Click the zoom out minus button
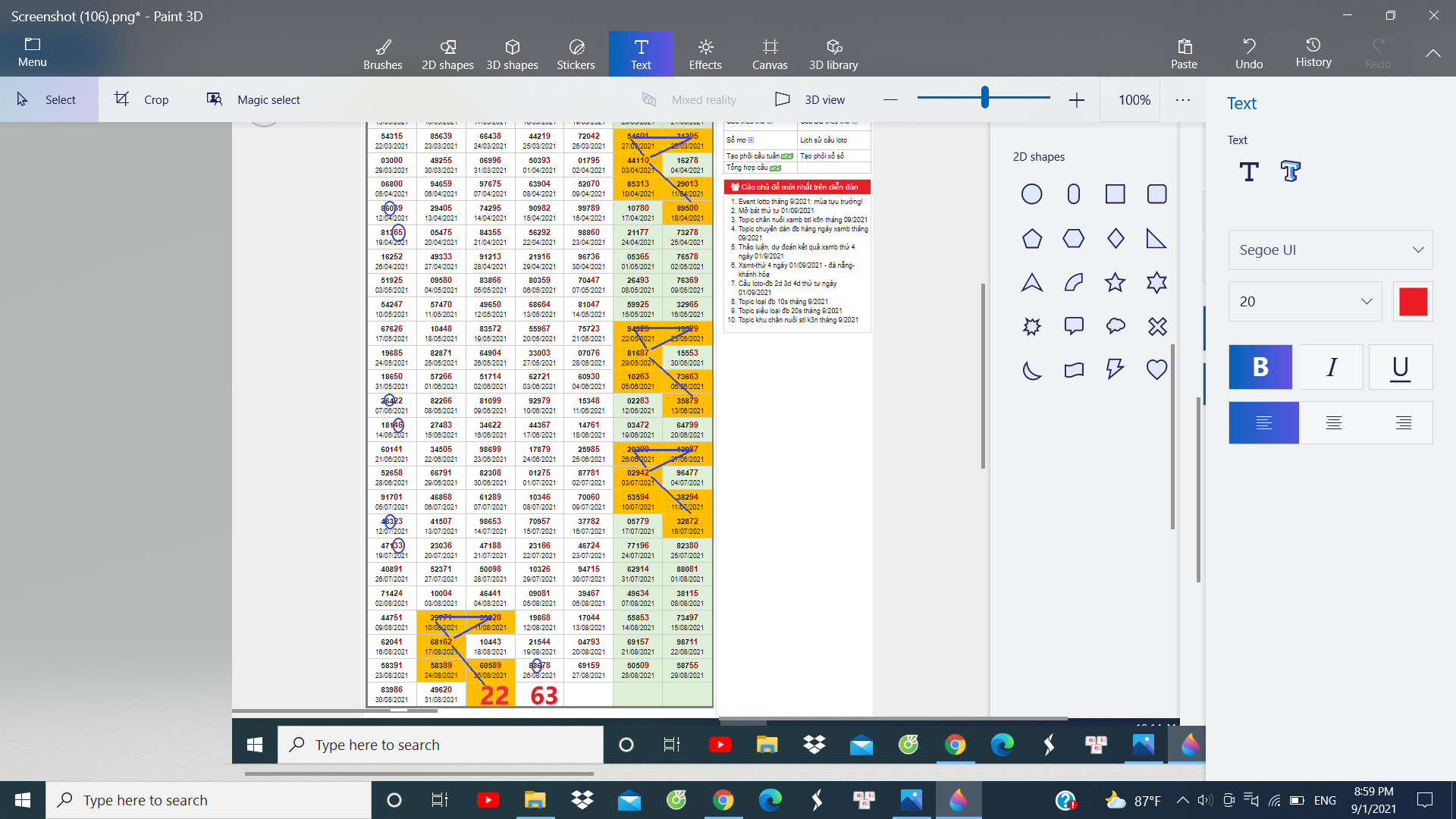1456x819 pixels. [890, 99]
